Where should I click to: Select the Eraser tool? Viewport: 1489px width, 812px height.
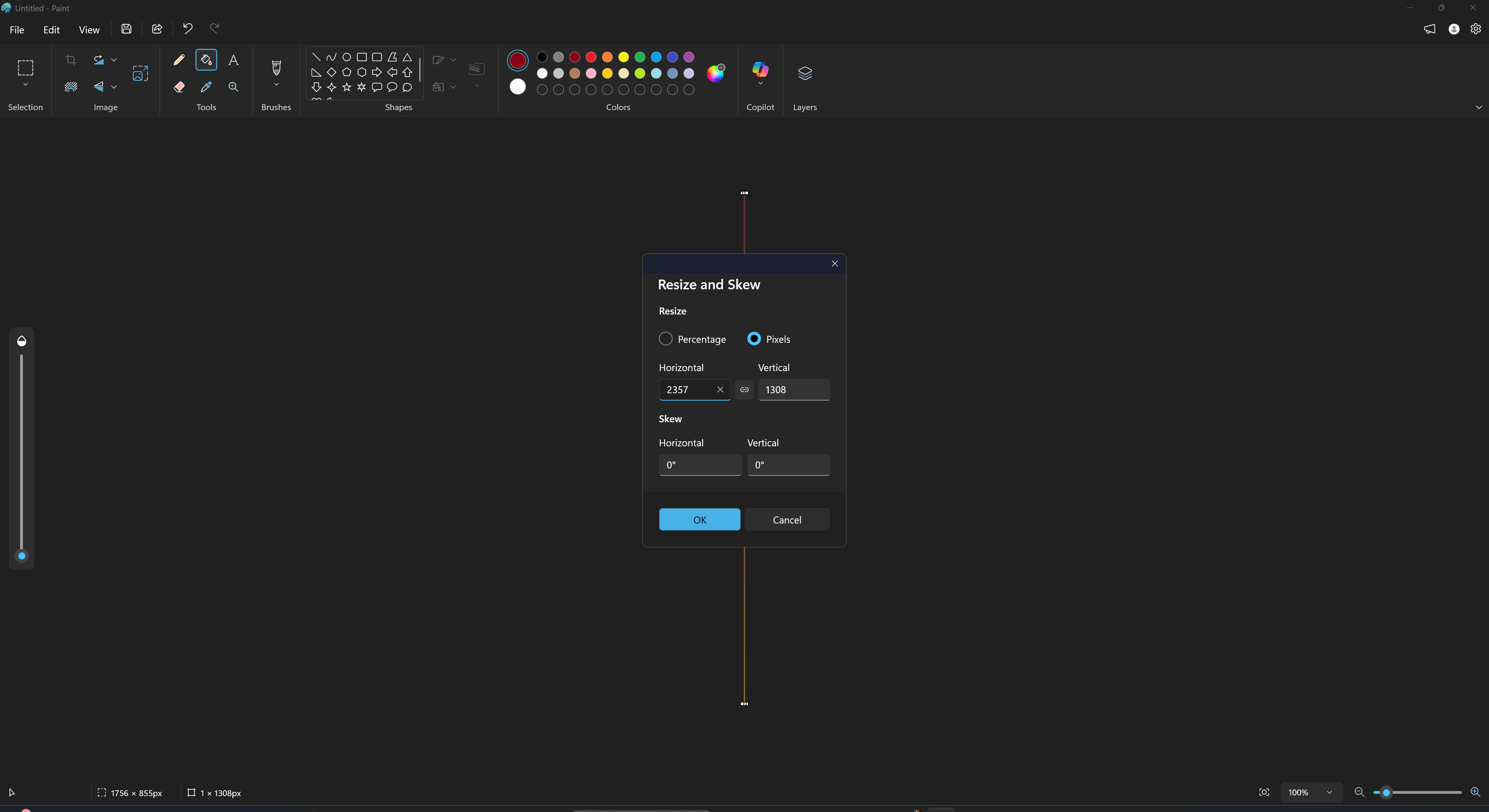tap(179, 87)
